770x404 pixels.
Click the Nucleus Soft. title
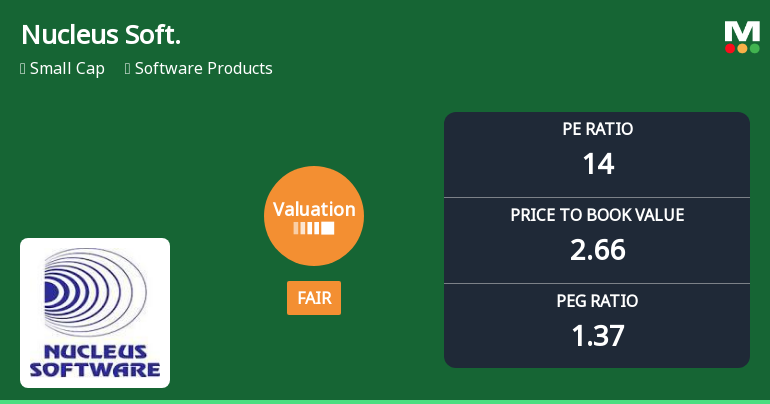point(101,35)
